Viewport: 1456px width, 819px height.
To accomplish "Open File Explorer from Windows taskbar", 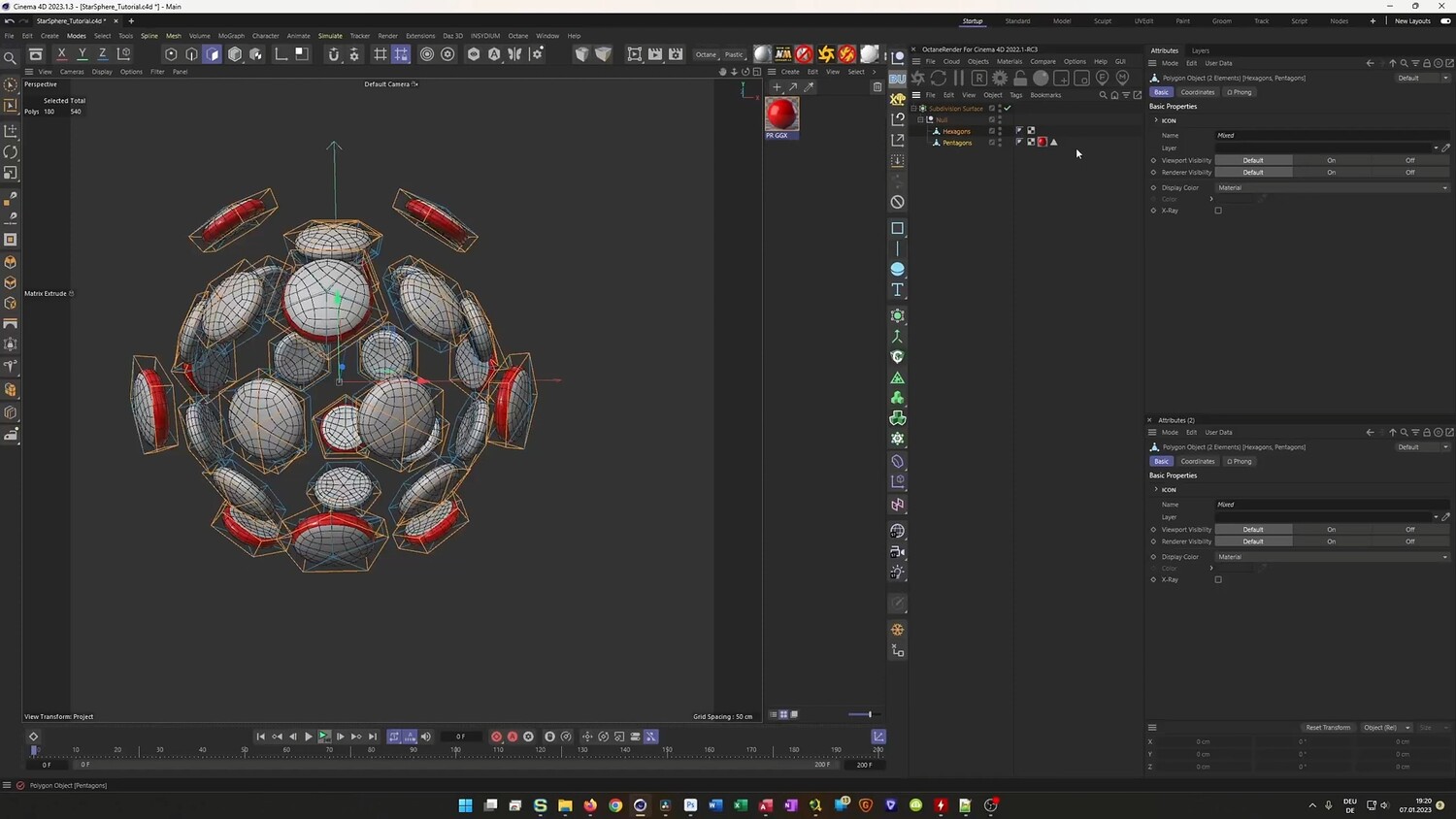I will tap(565, 805).
